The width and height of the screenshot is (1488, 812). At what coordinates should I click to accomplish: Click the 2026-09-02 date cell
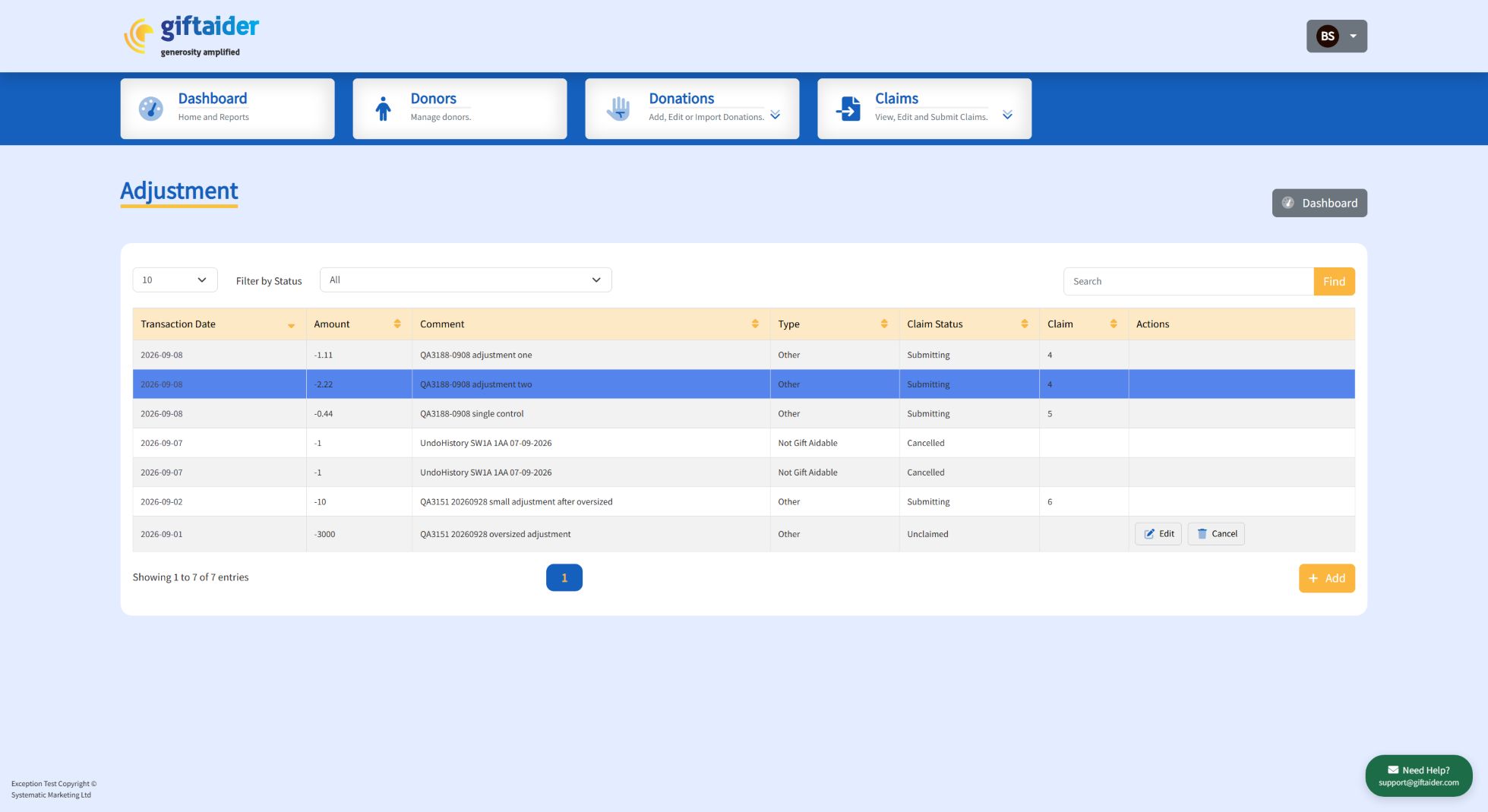(219, 502)
